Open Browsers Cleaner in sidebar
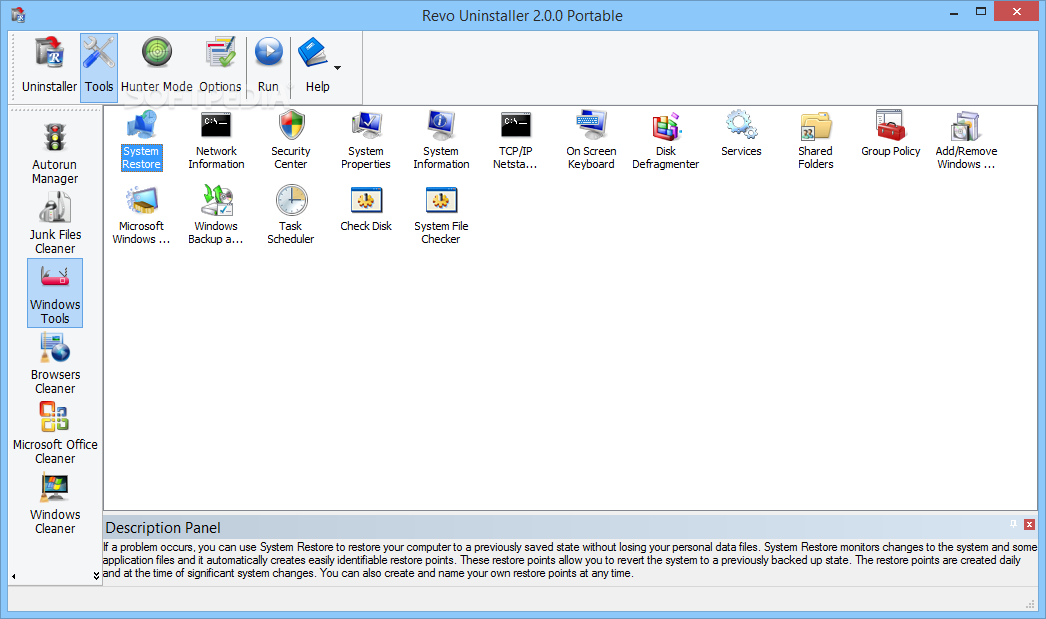 [55, 364]
